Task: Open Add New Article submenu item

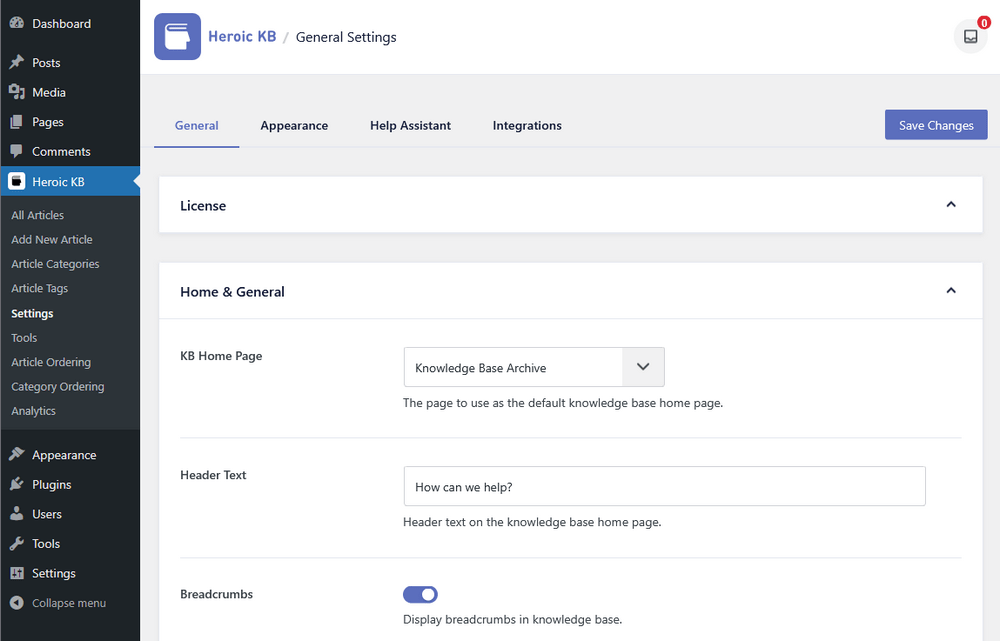Action: click(x=52, y=239)
